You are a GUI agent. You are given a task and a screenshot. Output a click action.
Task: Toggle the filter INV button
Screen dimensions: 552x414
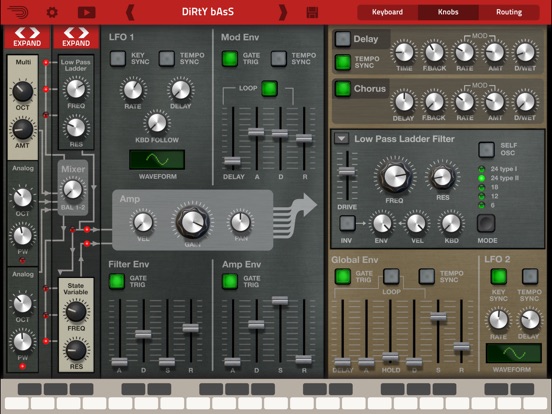tap(347, 223)
